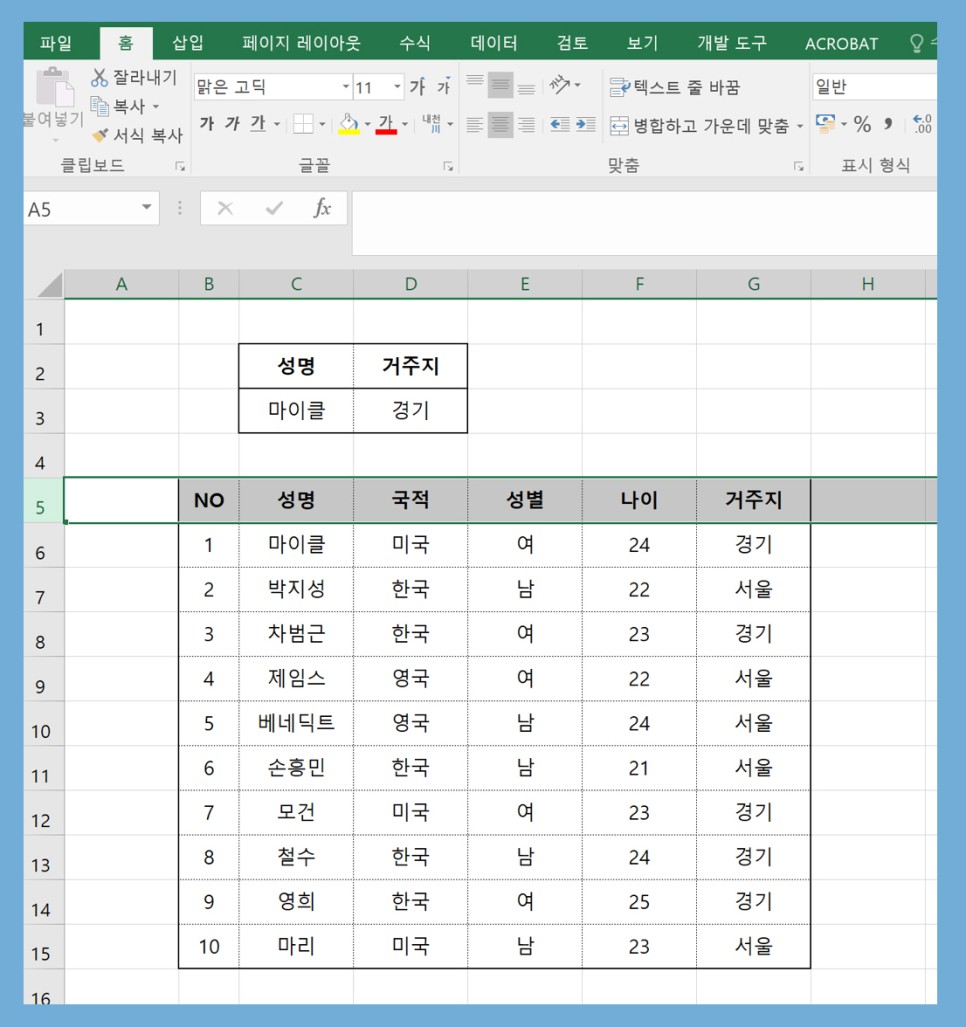Open the font name dropdown

pyautogui.click(x=346, y=86)
